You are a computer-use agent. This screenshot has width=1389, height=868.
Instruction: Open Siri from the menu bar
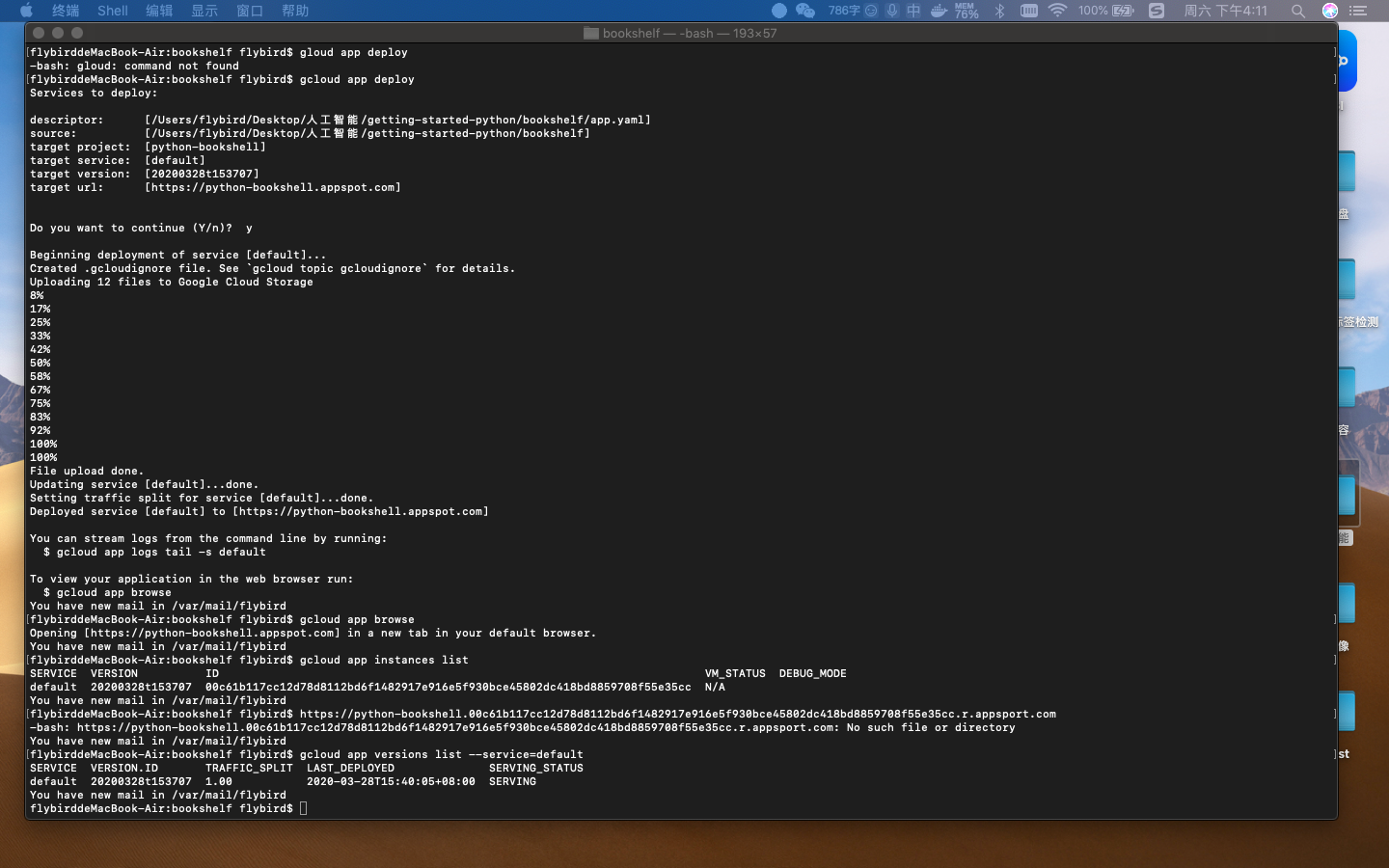click(x=1330, y=11)
